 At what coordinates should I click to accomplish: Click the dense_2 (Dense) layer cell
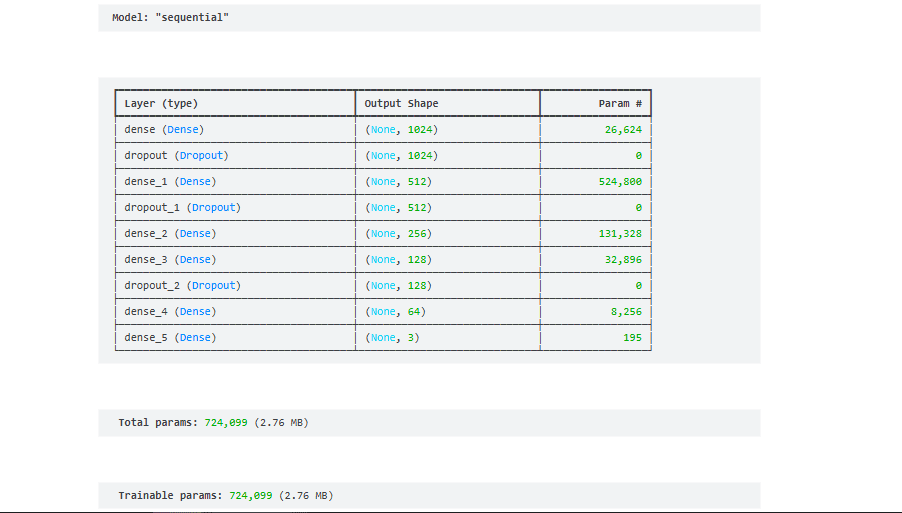tap(170, 233)
